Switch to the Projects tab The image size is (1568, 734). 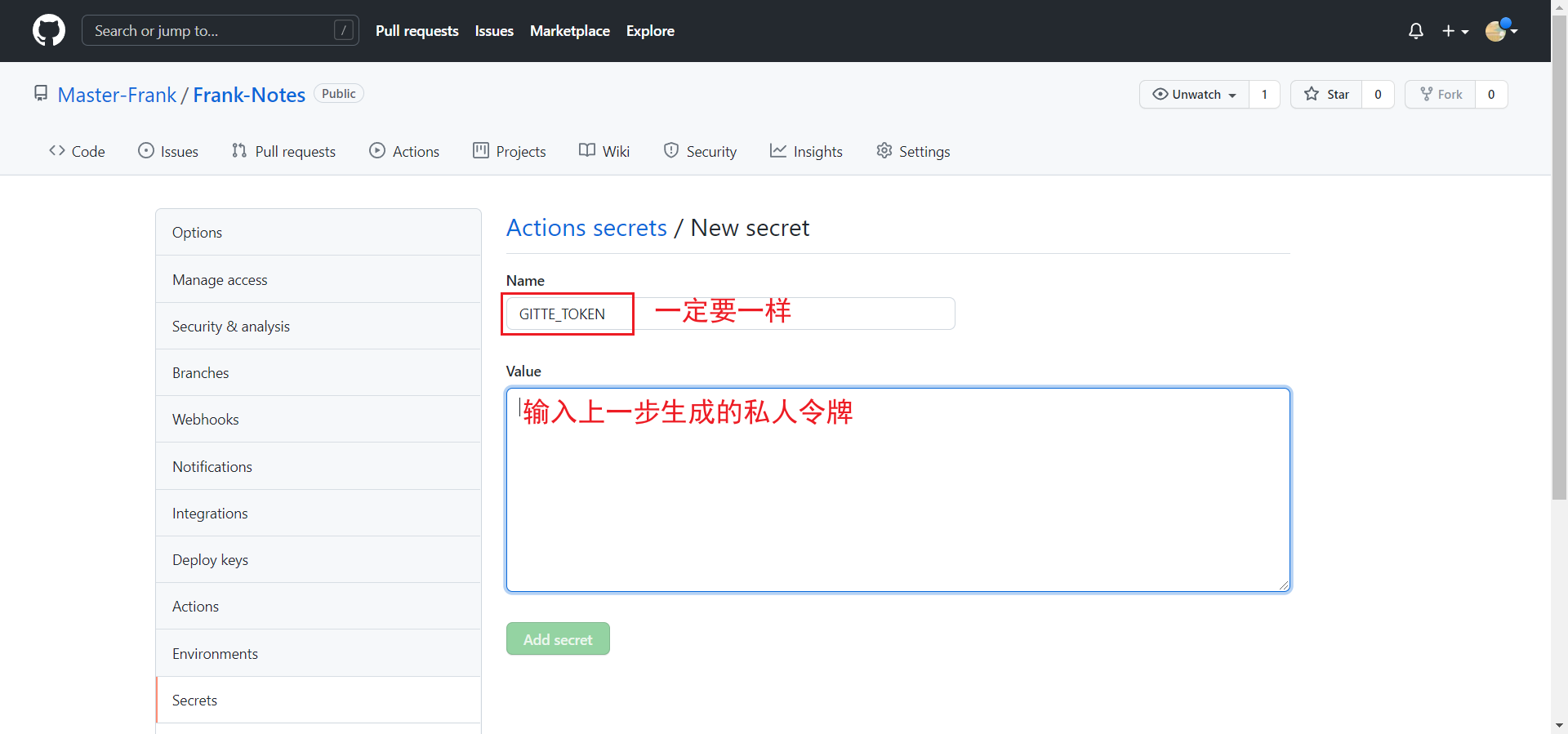[x=510, y=151]
